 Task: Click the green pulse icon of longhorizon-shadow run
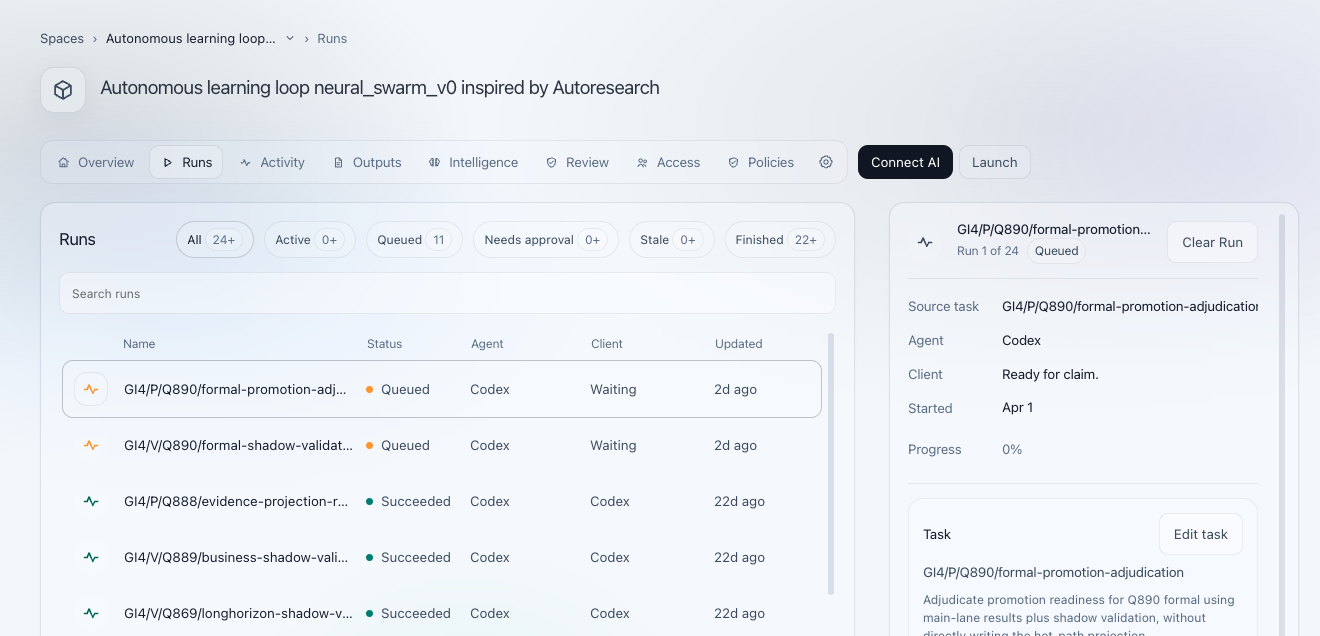[91, 613]
